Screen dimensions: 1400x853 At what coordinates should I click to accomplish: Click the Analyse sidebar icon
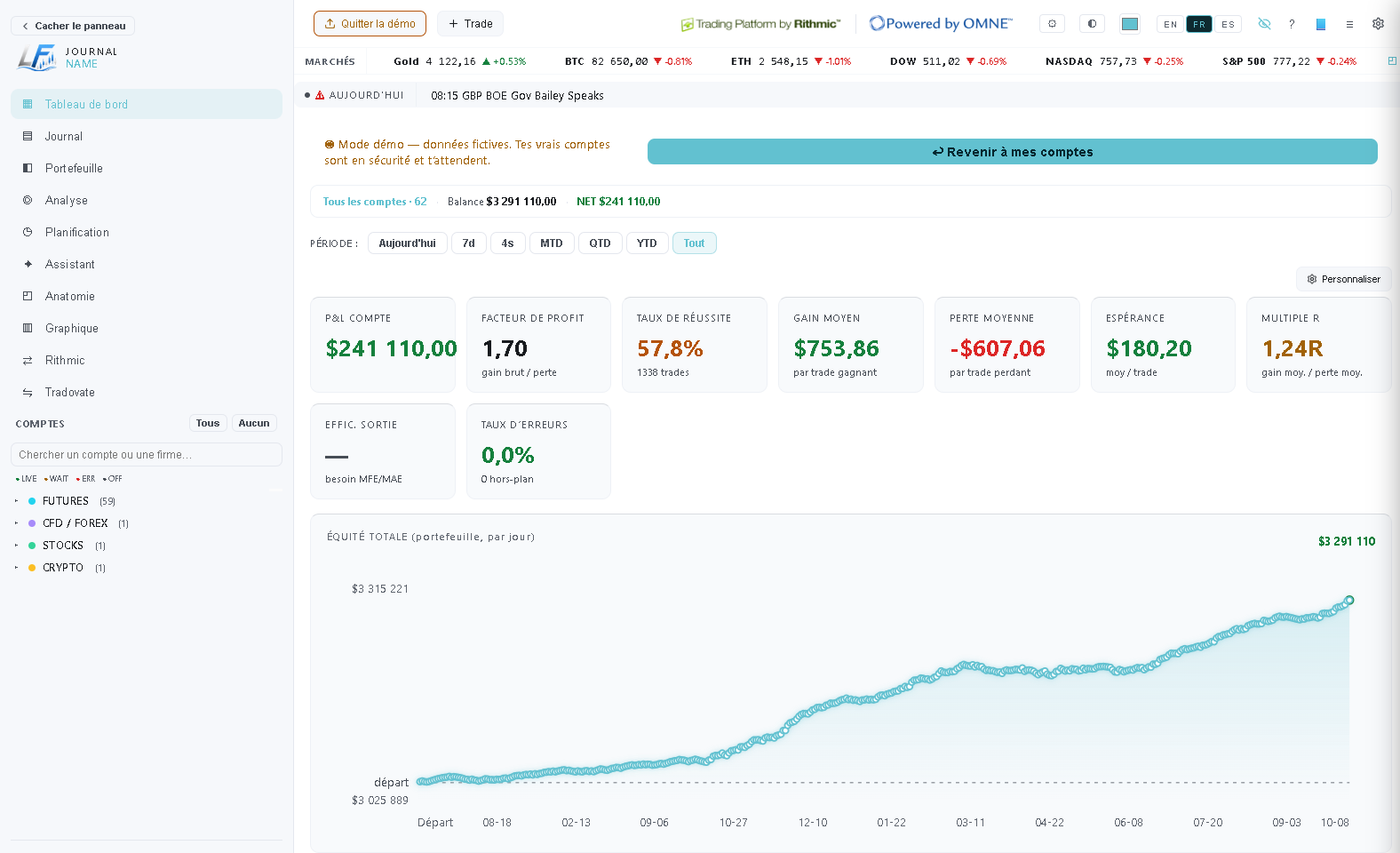coord(28,200)
